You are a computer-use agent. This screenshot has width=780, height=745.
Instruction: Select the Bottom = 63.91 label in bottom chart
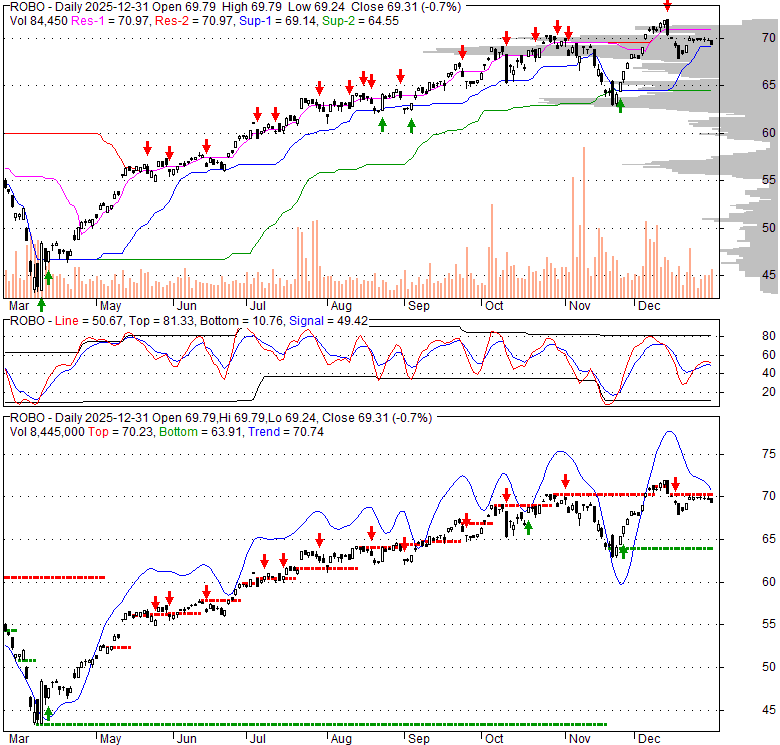point(200,432)
